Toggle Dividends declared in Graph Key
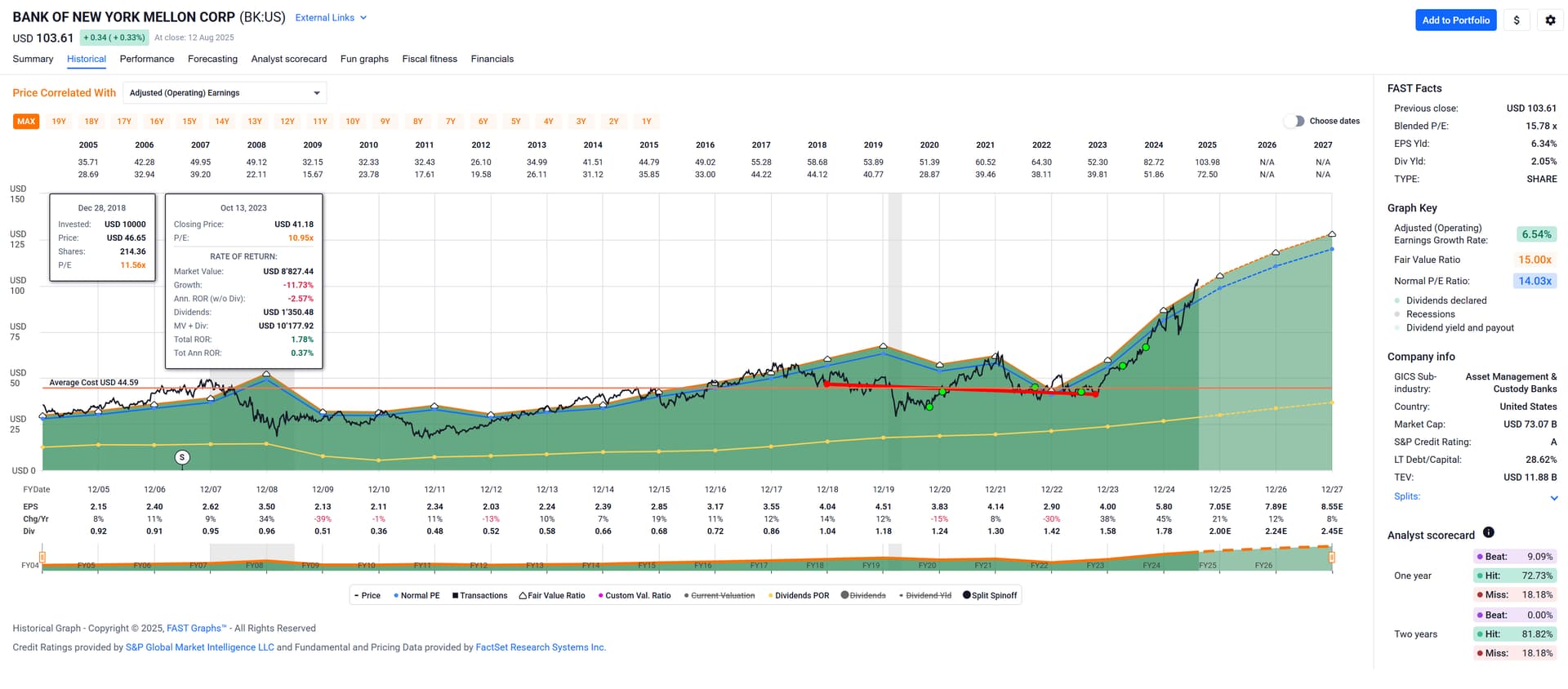The height and width of the screenshot is (689, 1568). 1397,300
